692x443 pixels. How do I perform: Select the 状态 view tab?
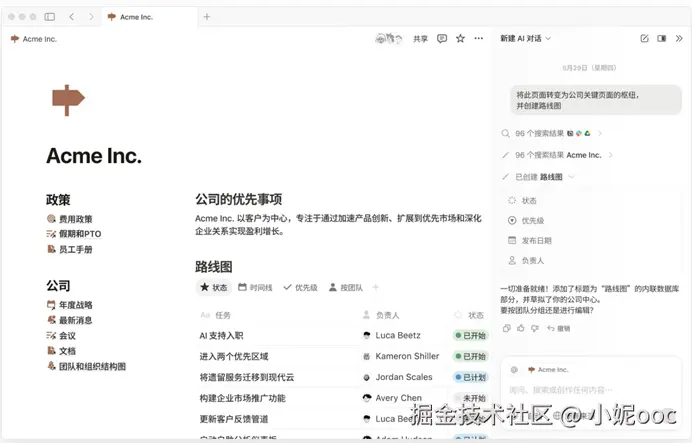coord(214,287)
